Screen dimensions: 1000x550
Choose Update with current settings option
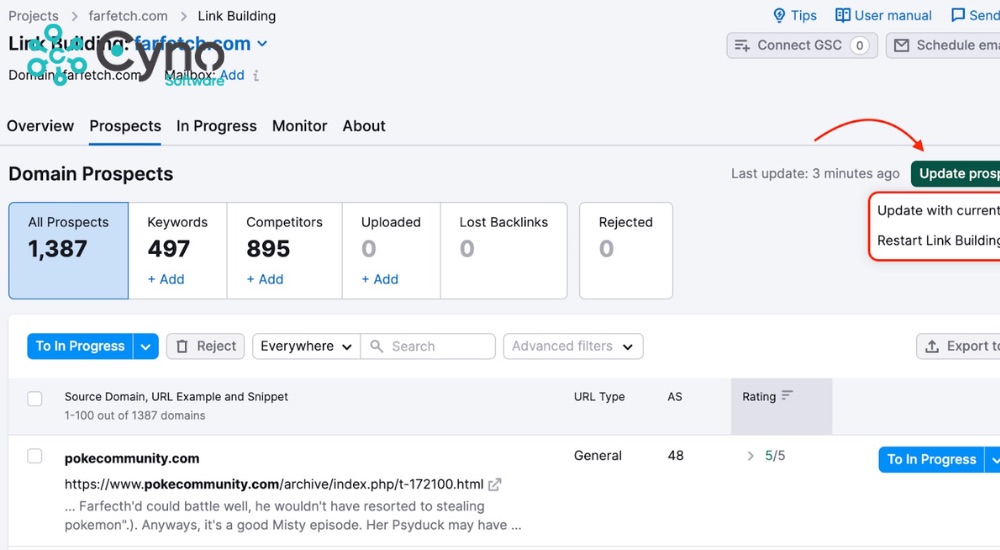point(938,211)
